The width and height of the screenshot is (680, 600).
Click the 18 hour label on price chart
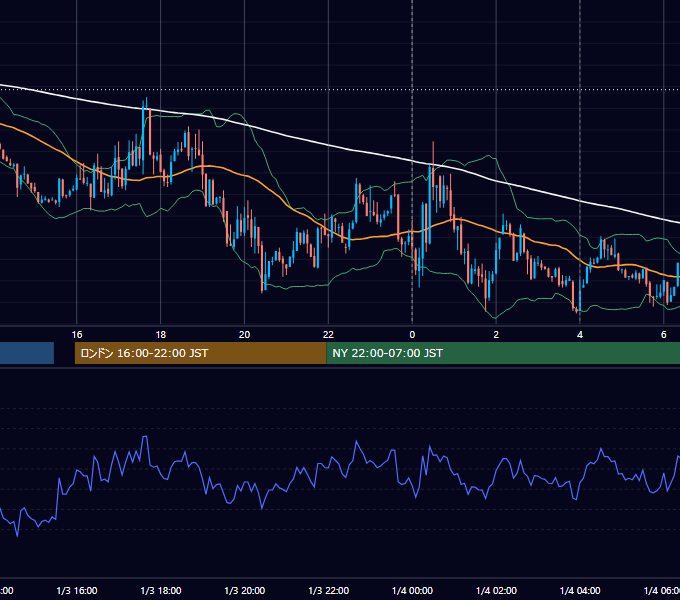[160, 334]
